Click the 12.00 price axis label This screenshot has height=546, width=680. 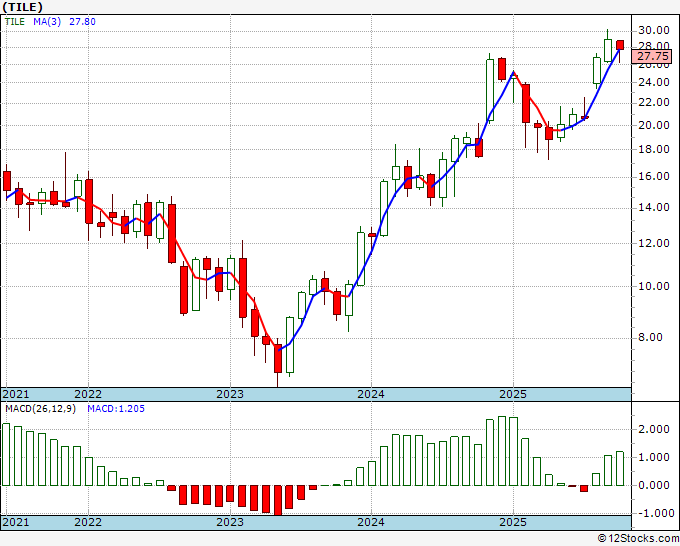point(653,243)
